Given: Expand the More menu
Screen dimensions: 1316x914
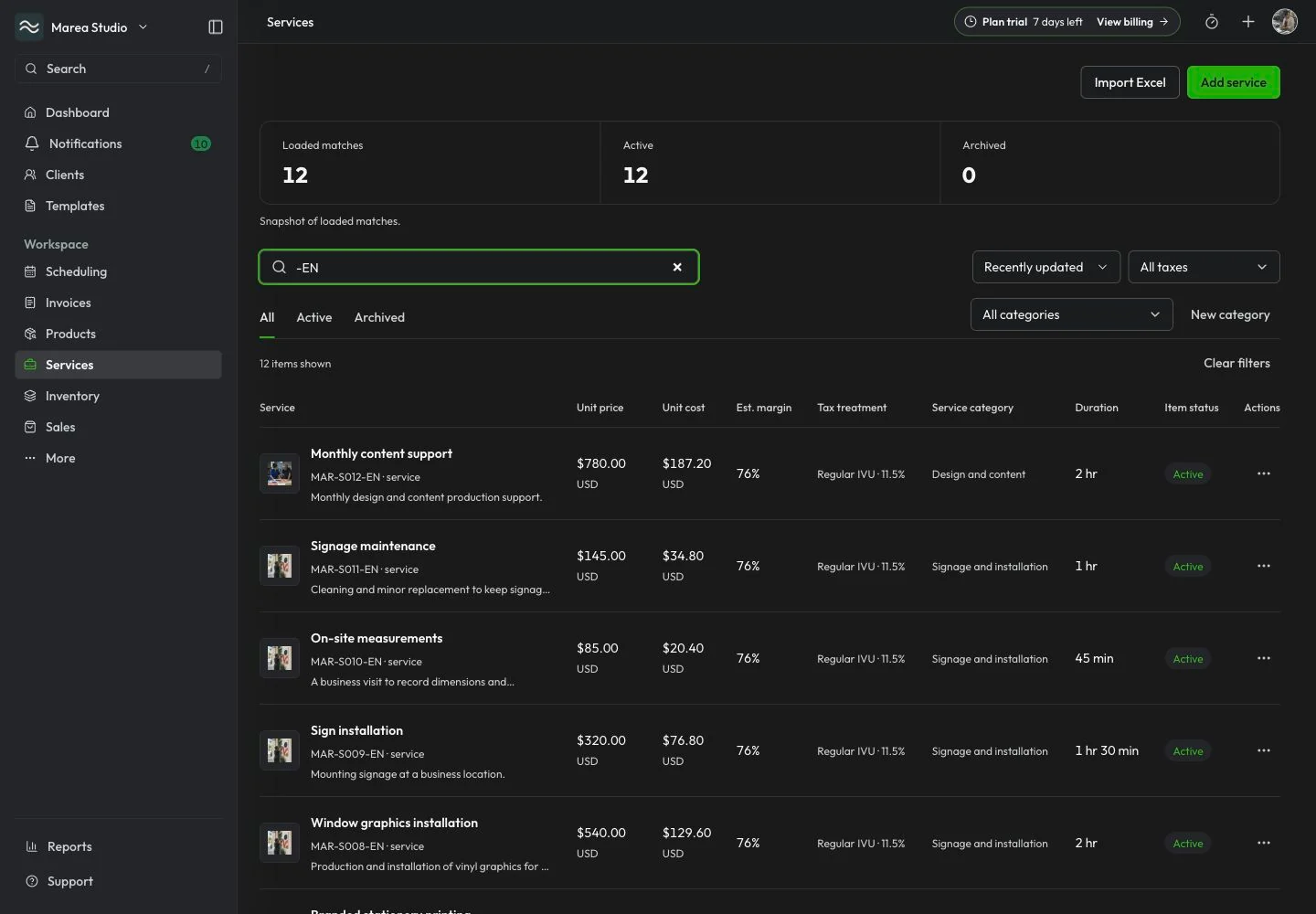Looking at the screenshot, I should tap(118, 458).
